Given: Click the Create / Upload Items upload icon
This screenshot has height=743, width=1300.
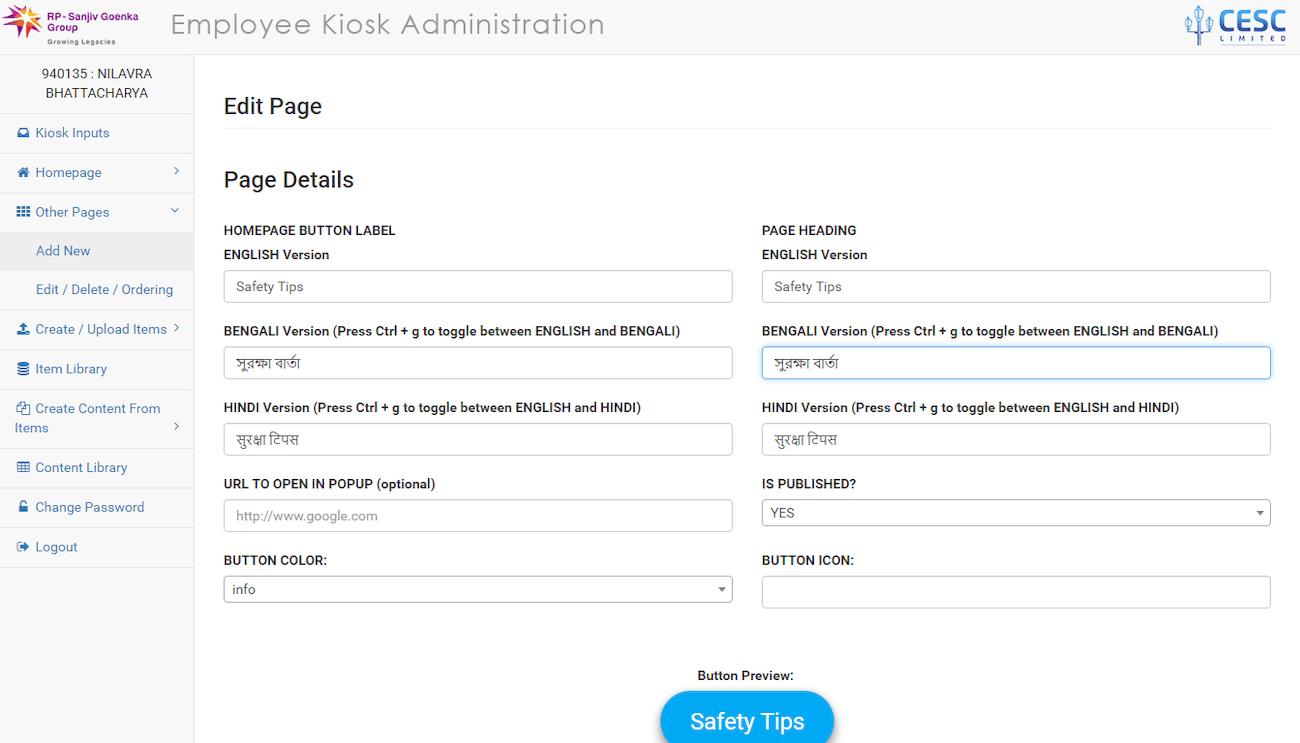Looking at the screenshot, I should point(23,329).
